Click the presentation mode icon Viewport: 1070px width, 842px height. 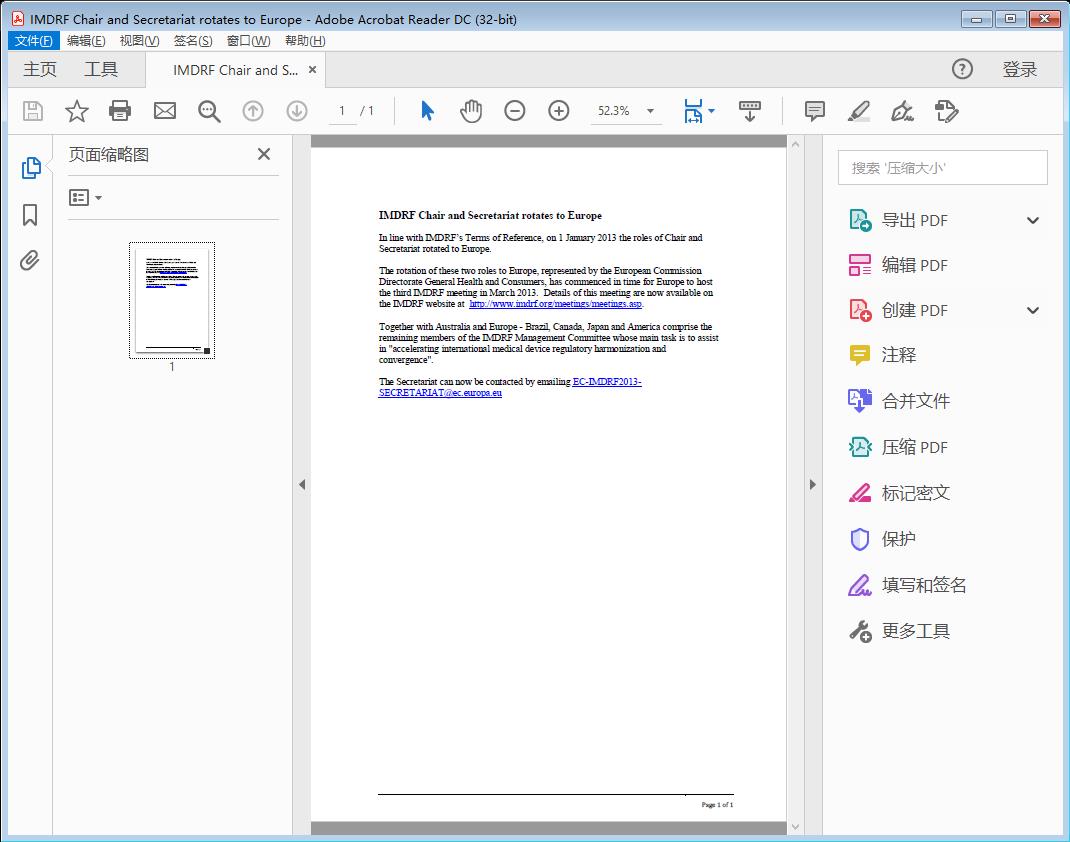pos(749,111)
